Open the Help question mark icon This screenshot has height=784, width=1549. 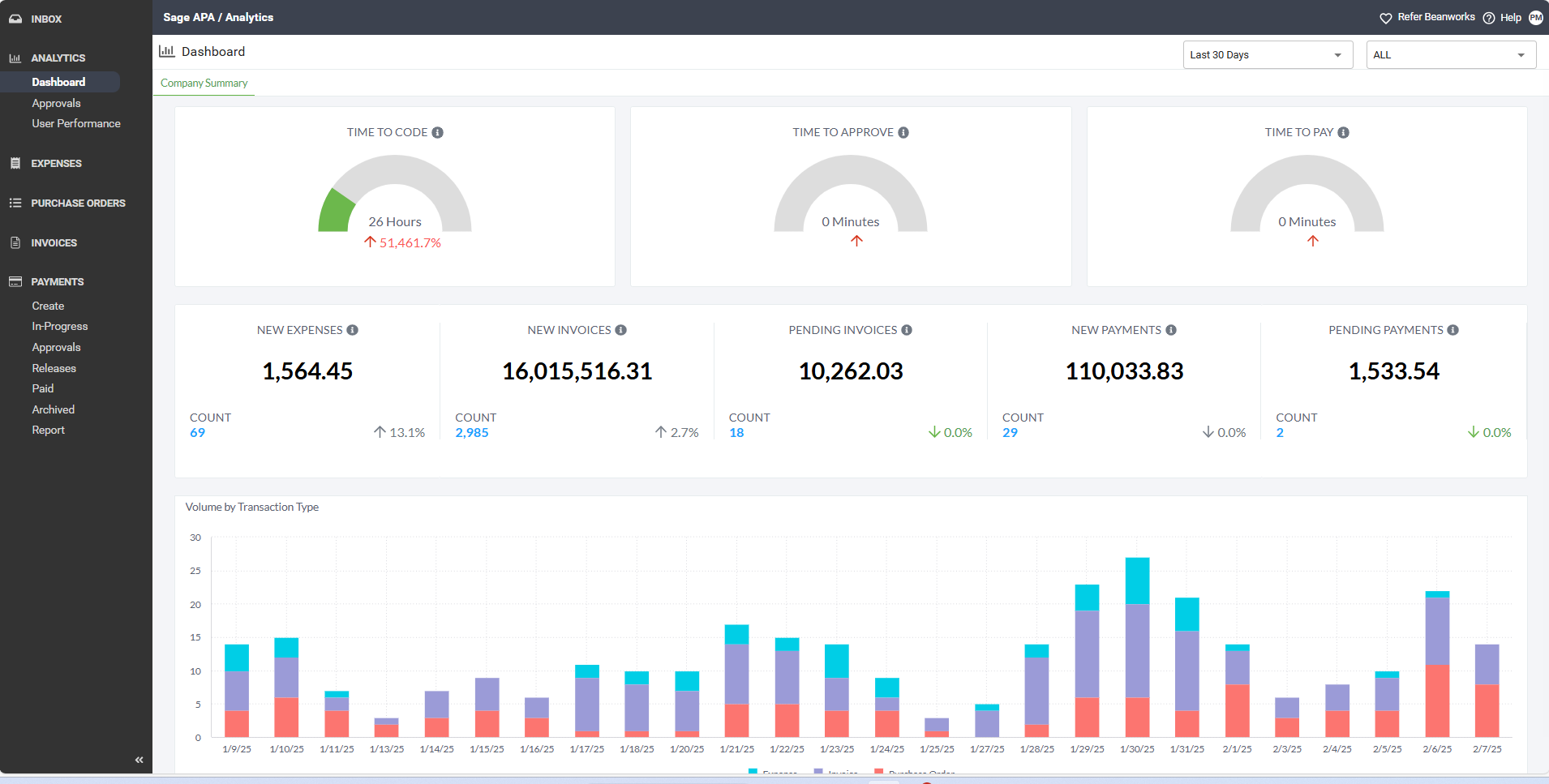pyautogui.click(x=1489, y=18)
